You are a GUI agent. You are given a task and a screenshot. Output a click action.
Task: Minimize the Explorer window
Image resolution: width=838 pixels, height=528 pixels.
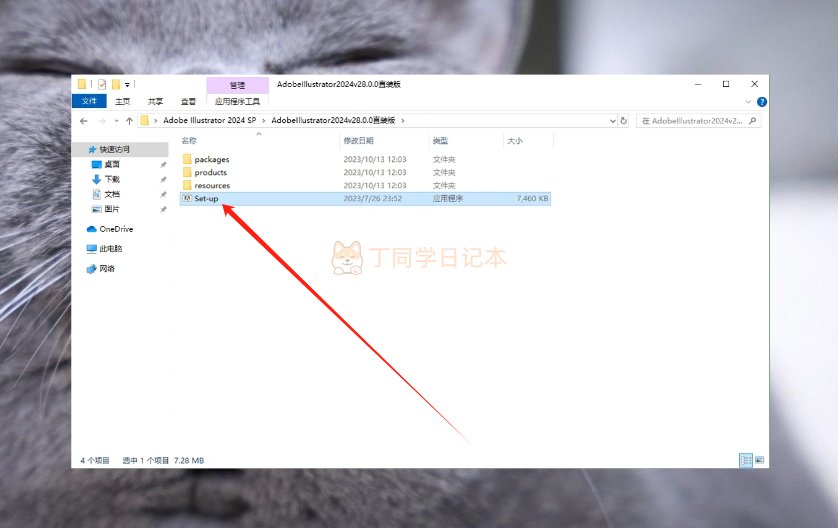[698, 84]
